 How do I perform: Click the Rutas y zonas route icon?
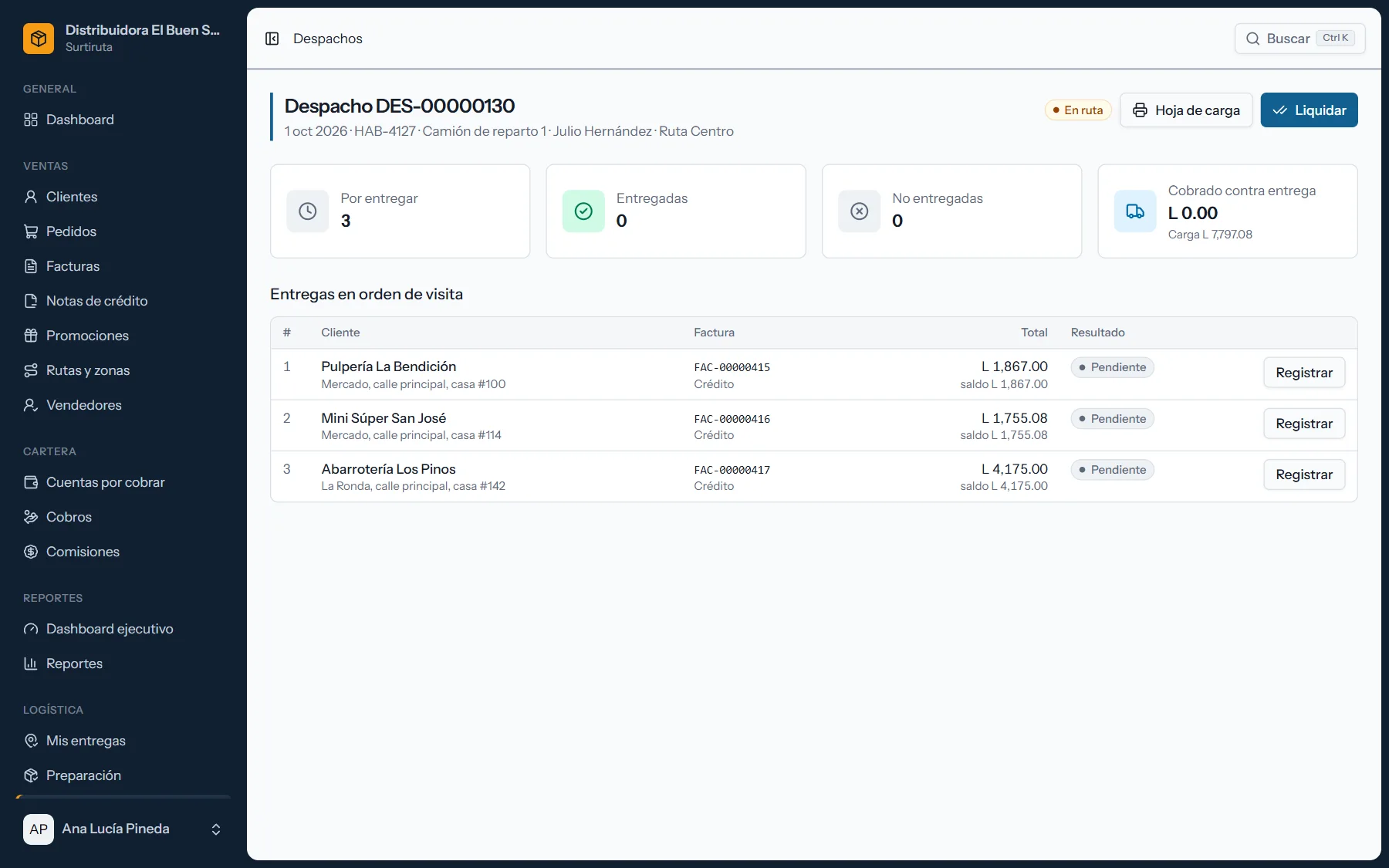(31, 370)
